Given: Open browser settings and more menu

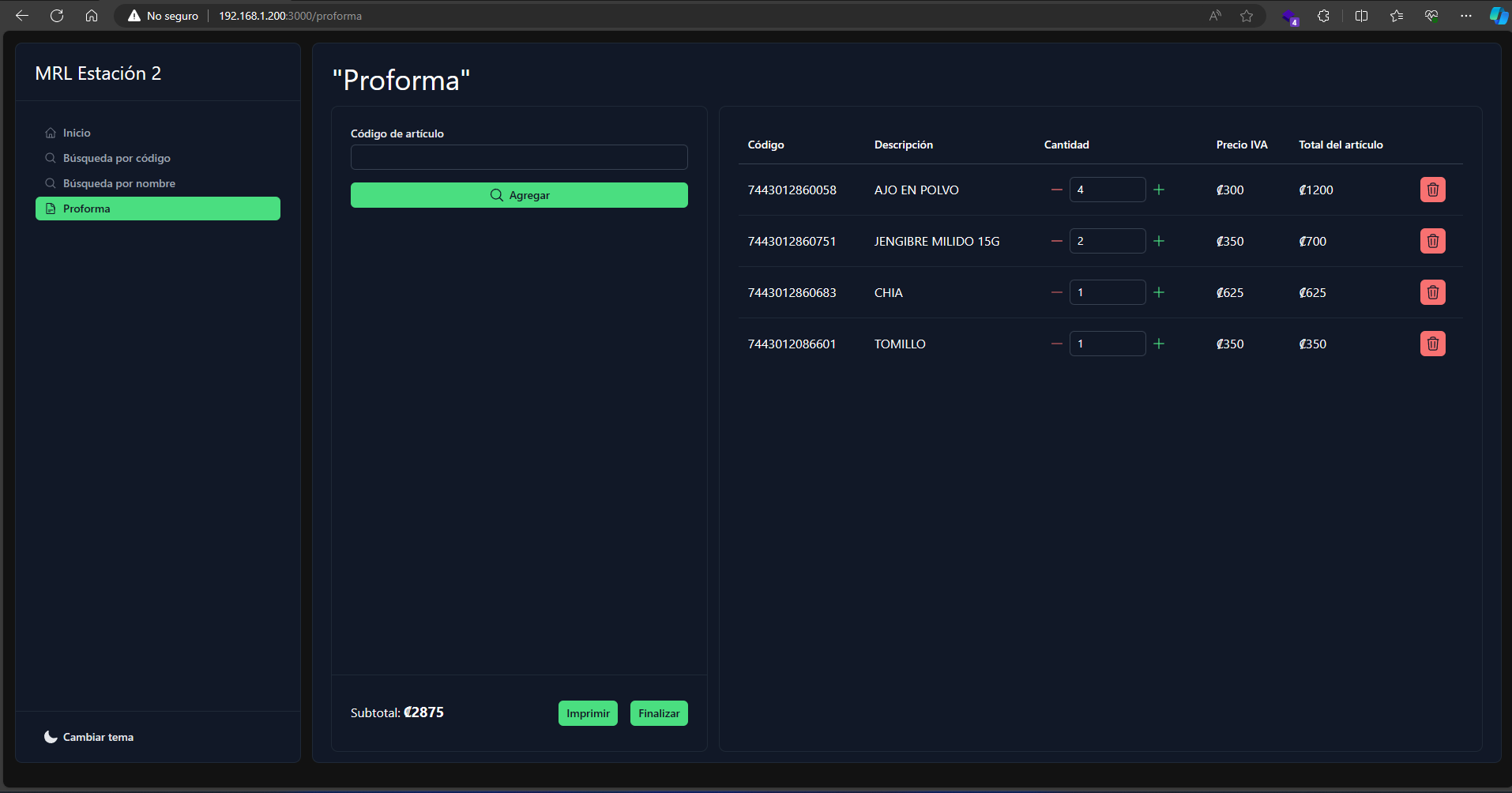Looking at the screenshot, I should point(1466,16).
